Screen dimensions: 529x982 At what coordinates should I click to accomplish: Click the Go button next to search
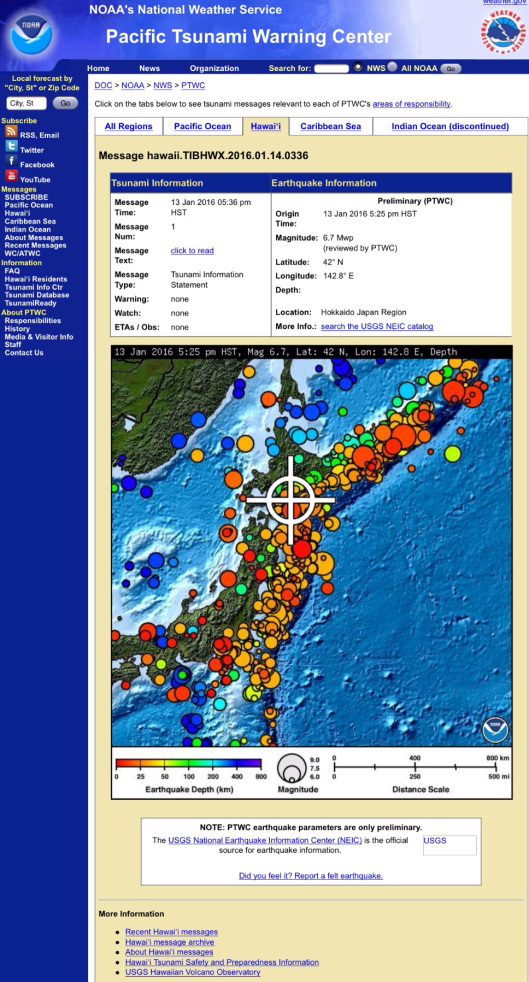pos(451,68)
